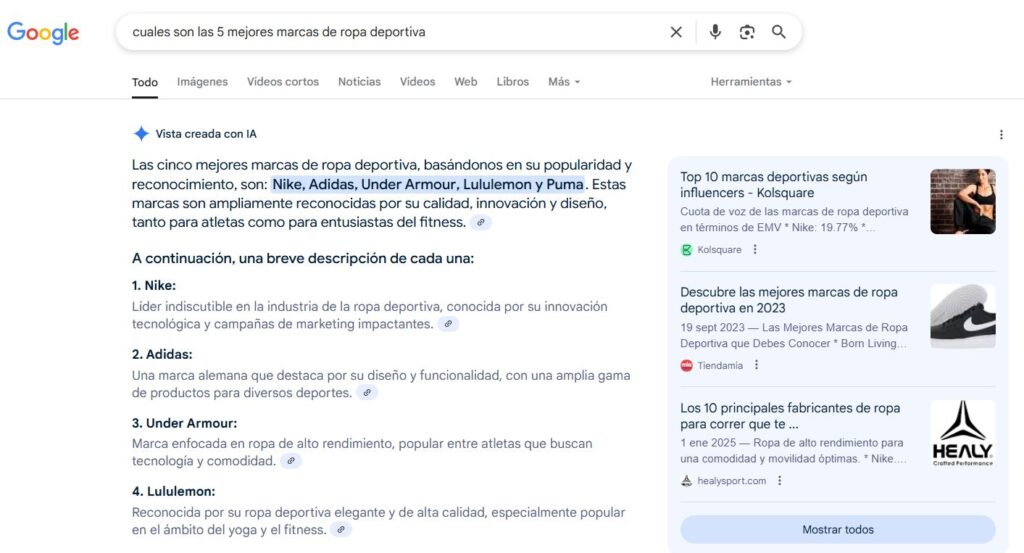This screenshot has height=553, width=1024.
Task: Click the Mostrar todos button
Action: 838,529
